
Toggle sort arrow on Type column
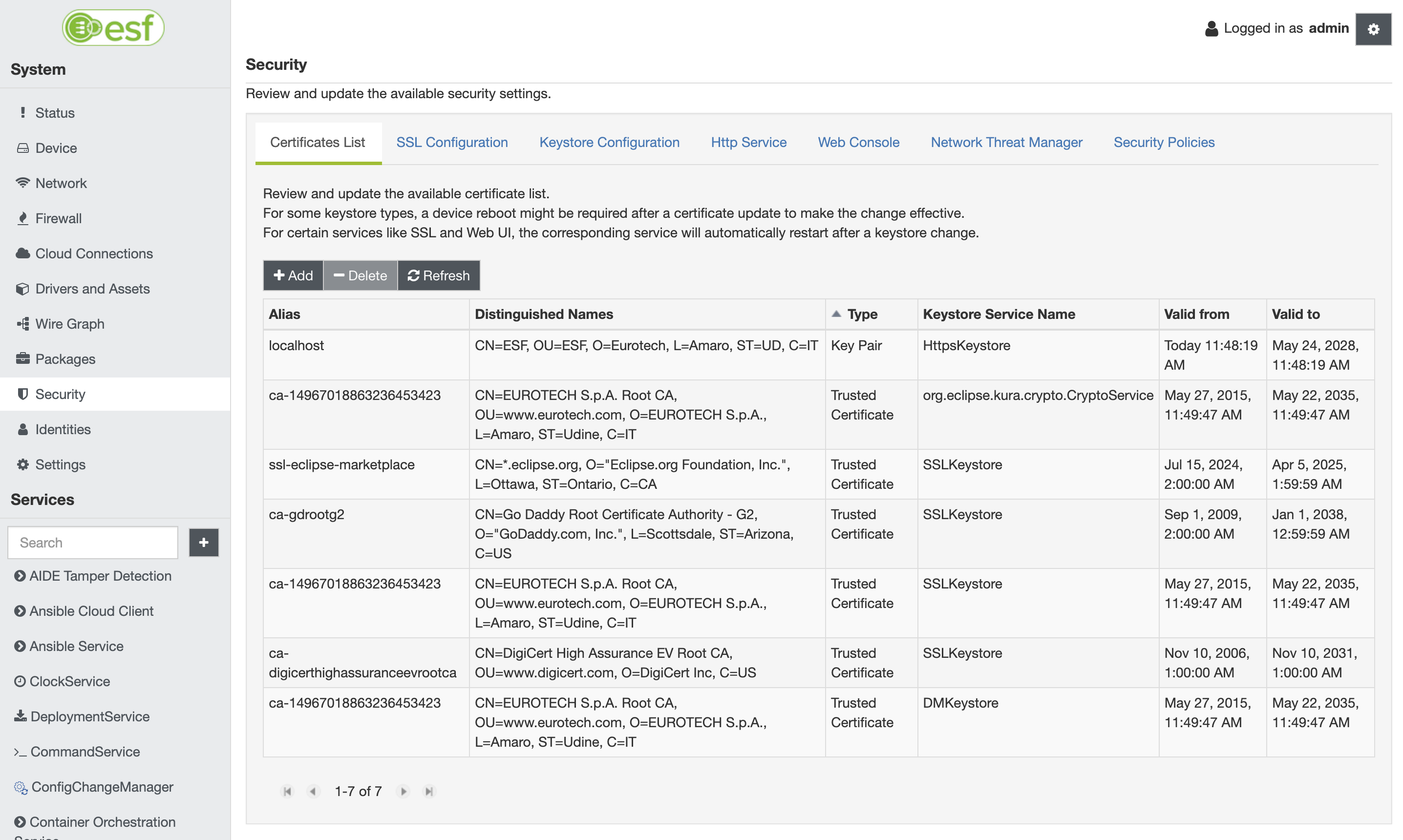pyautogui.click(x=836, y=314)
